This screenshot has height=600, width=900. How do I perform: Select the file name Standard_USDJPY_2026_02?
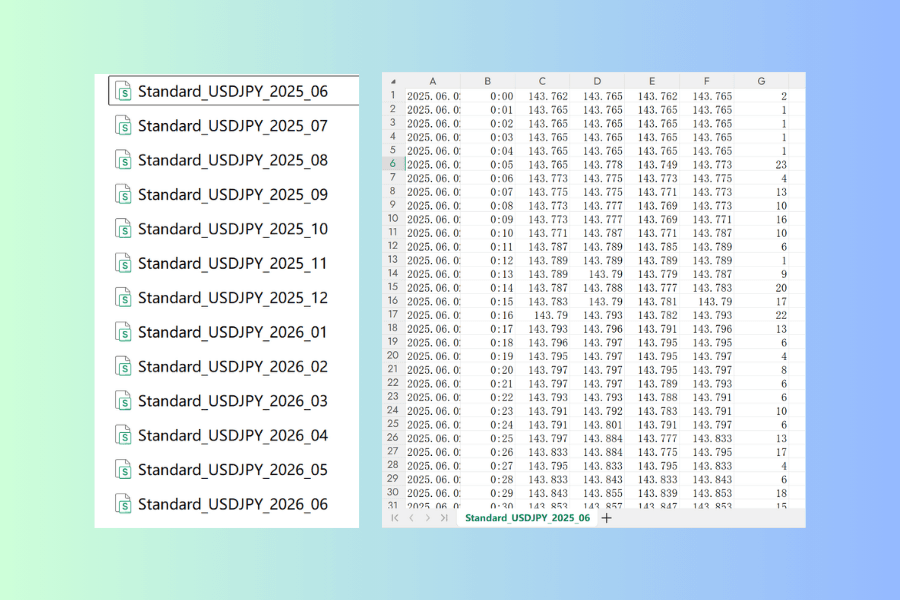point(233,367)
